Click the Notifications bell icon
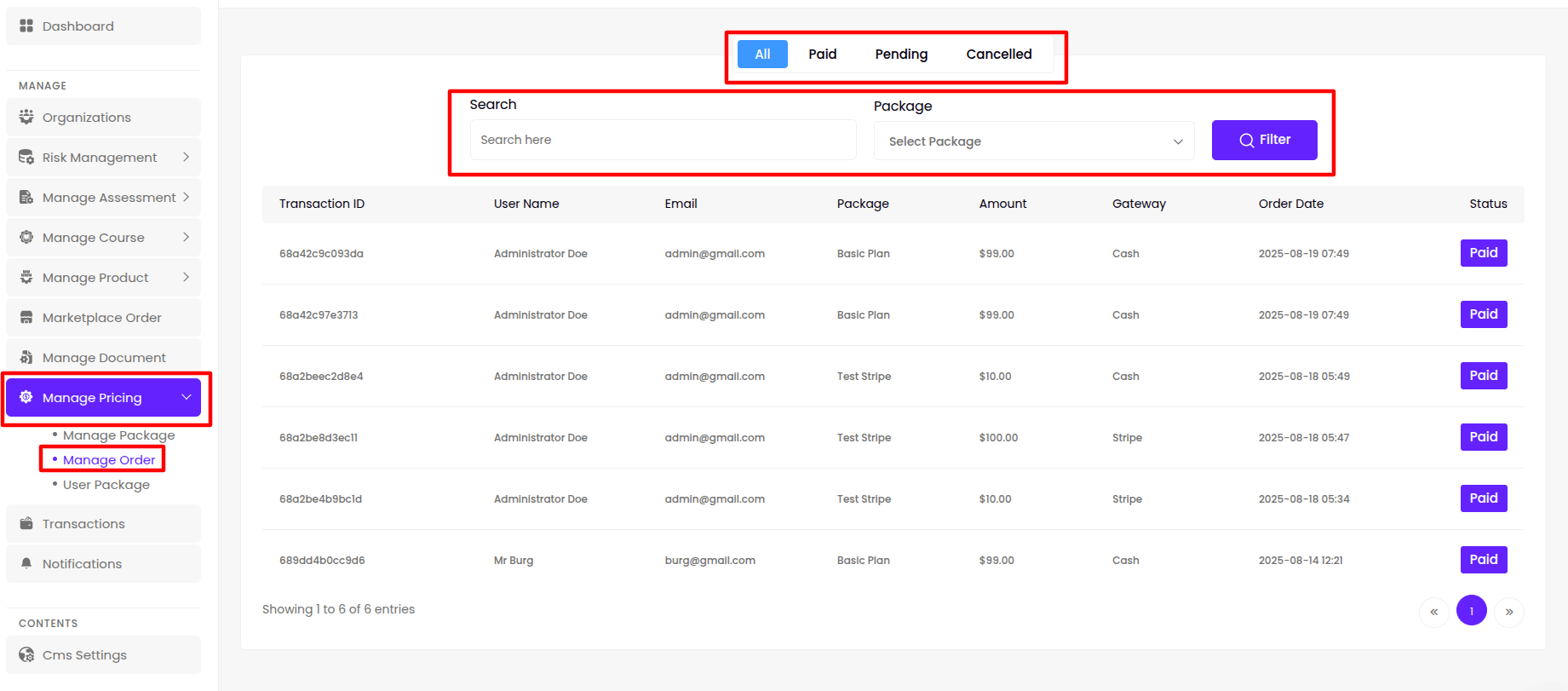Viewport: 1568px width, 691px height. click(x=26, y=563)
